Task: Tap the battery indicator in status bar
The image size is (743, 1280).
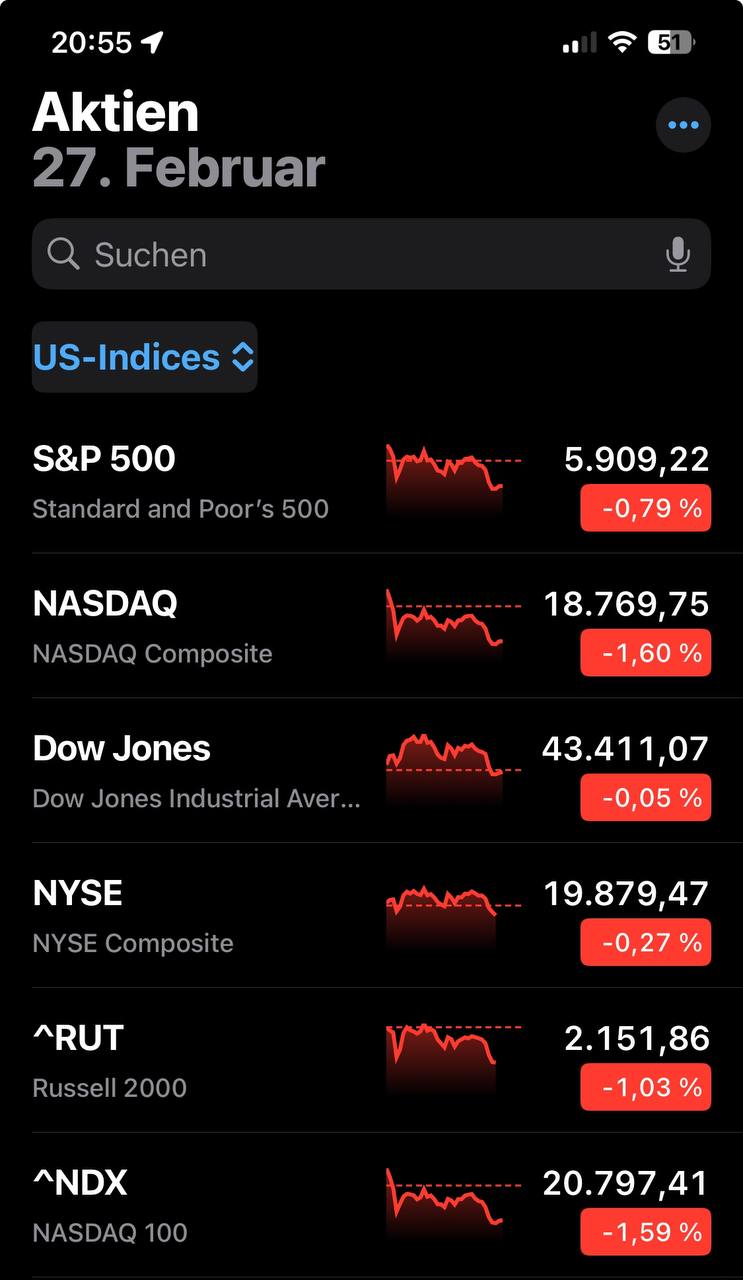Action: click(671, 42)
